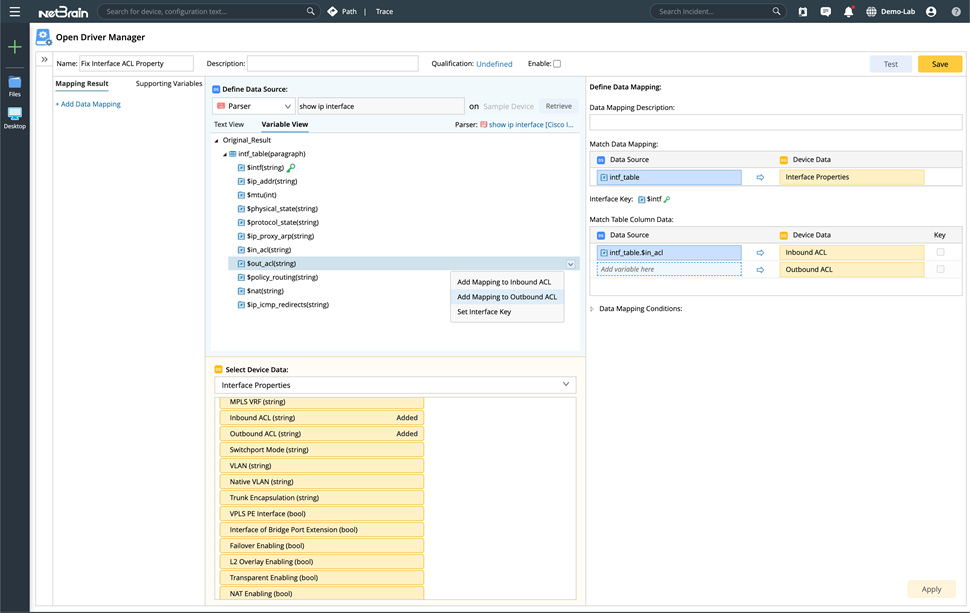The height and width of the screenshot is (613, 970).
Task: Open the chat messages icon
Action: pos(825,12)
